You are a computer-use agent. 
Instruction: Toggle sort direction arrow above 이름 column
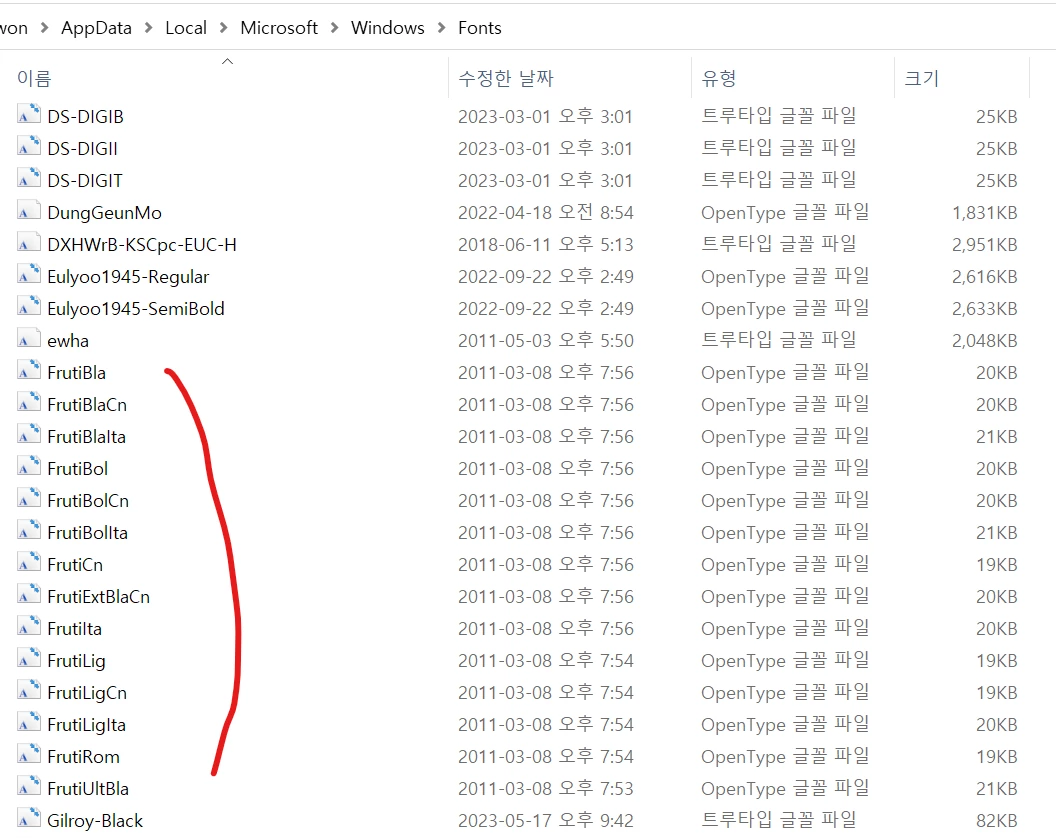[228, 61]
